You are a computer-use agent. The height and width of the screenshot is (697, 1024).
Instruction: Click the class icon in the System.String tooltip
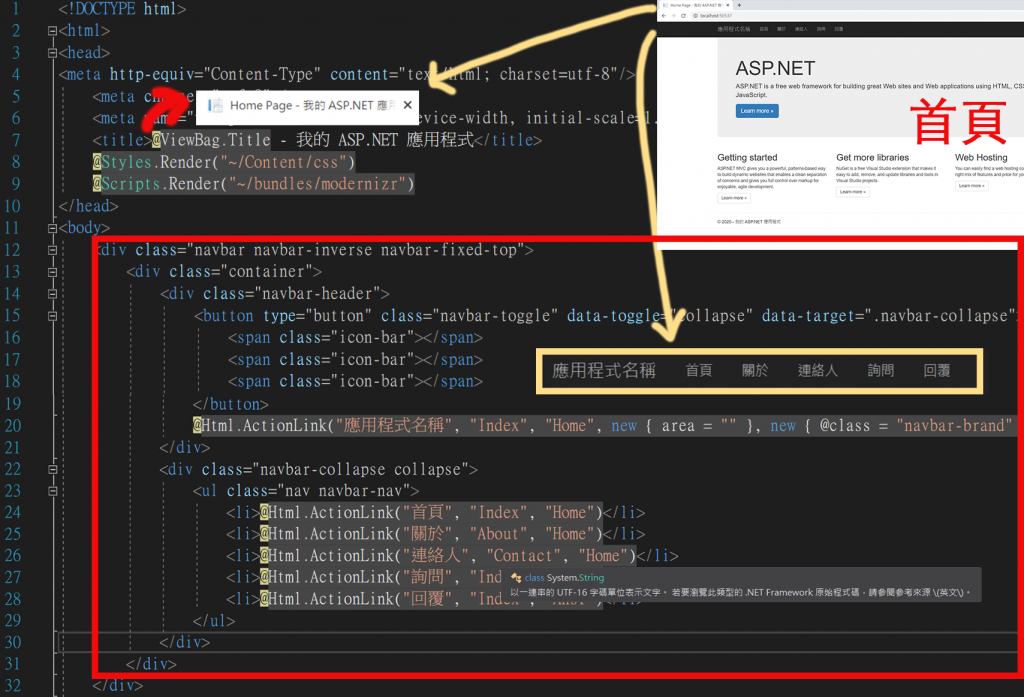tap(516, 578)
